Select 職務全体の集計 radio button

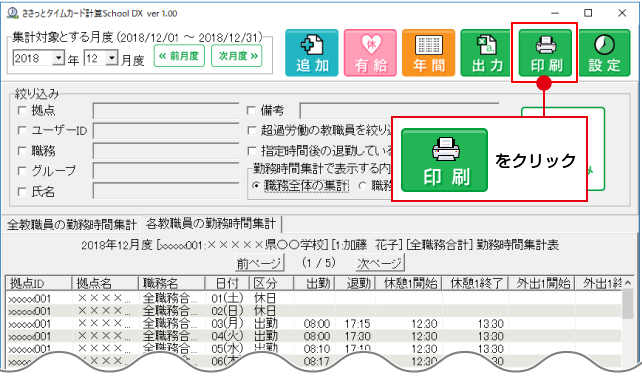coord(256,186)
